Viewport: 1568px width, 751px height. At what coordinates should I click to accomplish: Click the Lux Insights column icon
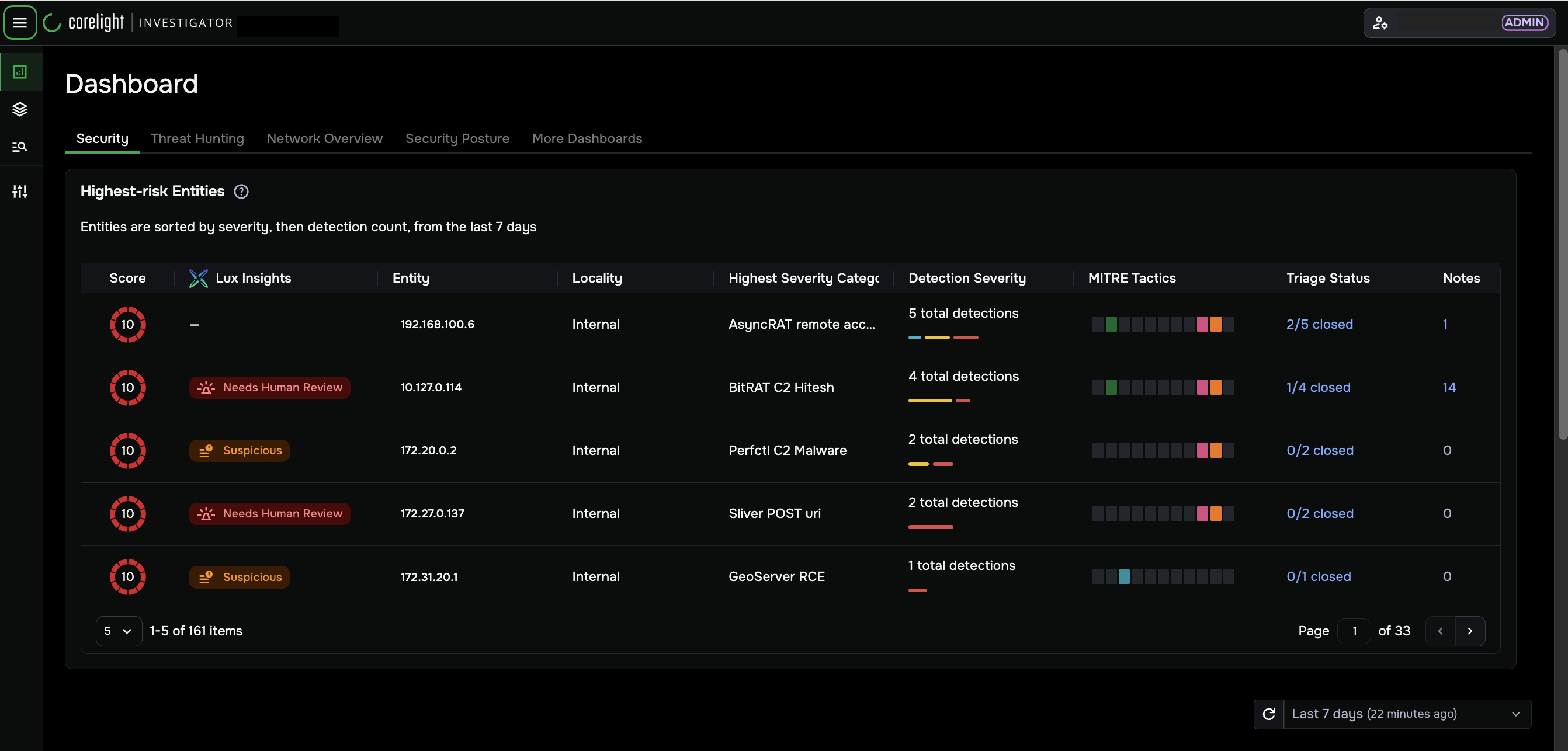pyautogui.click(x=199, y=278)
